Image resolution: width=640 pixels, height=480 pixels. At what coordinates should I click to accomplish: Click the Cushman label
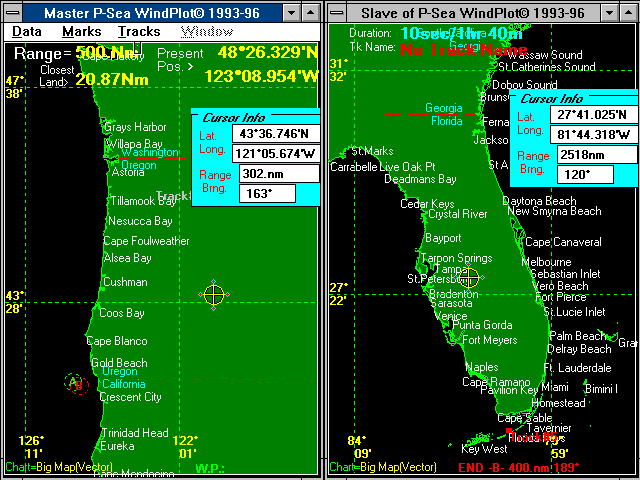point(125,282)
